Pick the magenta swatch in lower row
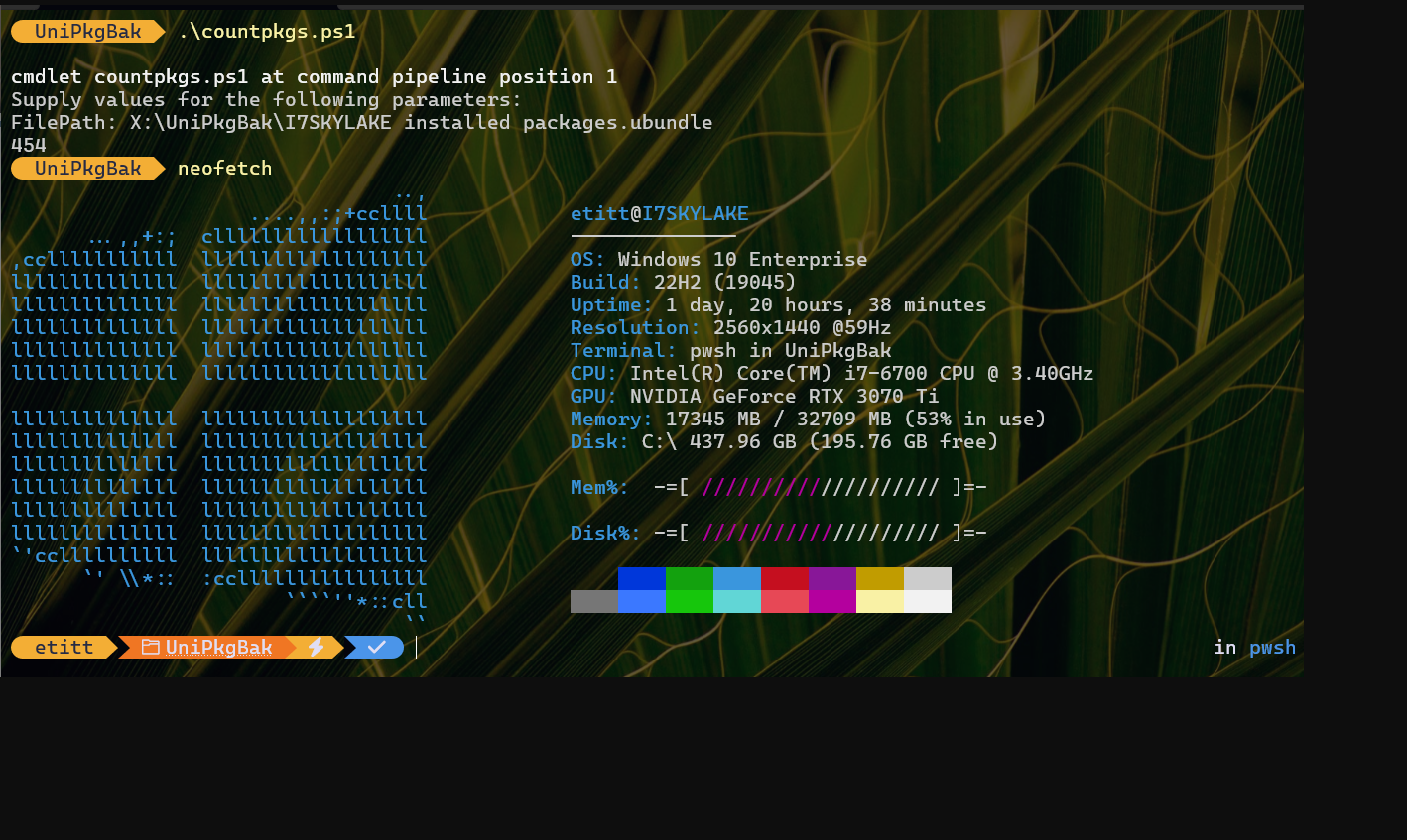1407x840 pixels. (832, 601)
